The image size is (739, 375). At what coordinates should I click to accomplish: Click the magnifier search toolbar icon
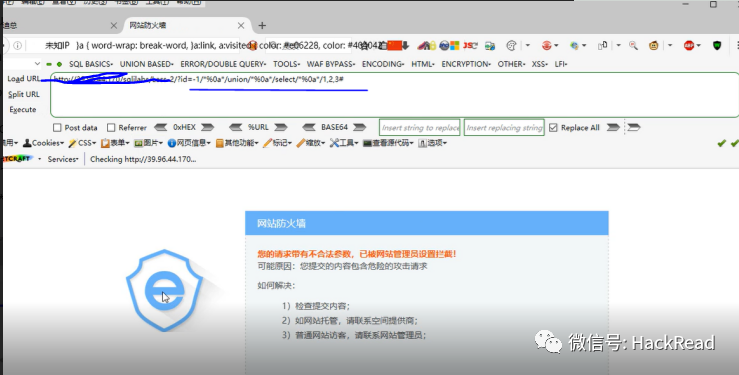pyautogui.click(x=633, y=46)
